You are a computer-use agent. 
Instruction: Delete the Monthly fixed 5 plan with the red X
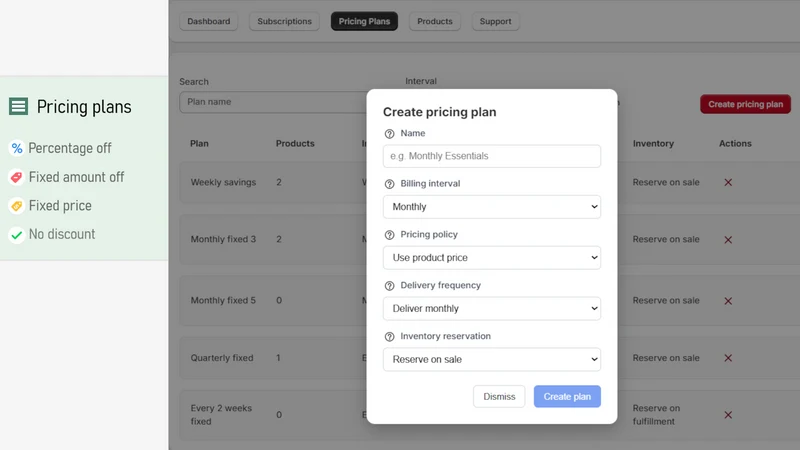[728, 301]
